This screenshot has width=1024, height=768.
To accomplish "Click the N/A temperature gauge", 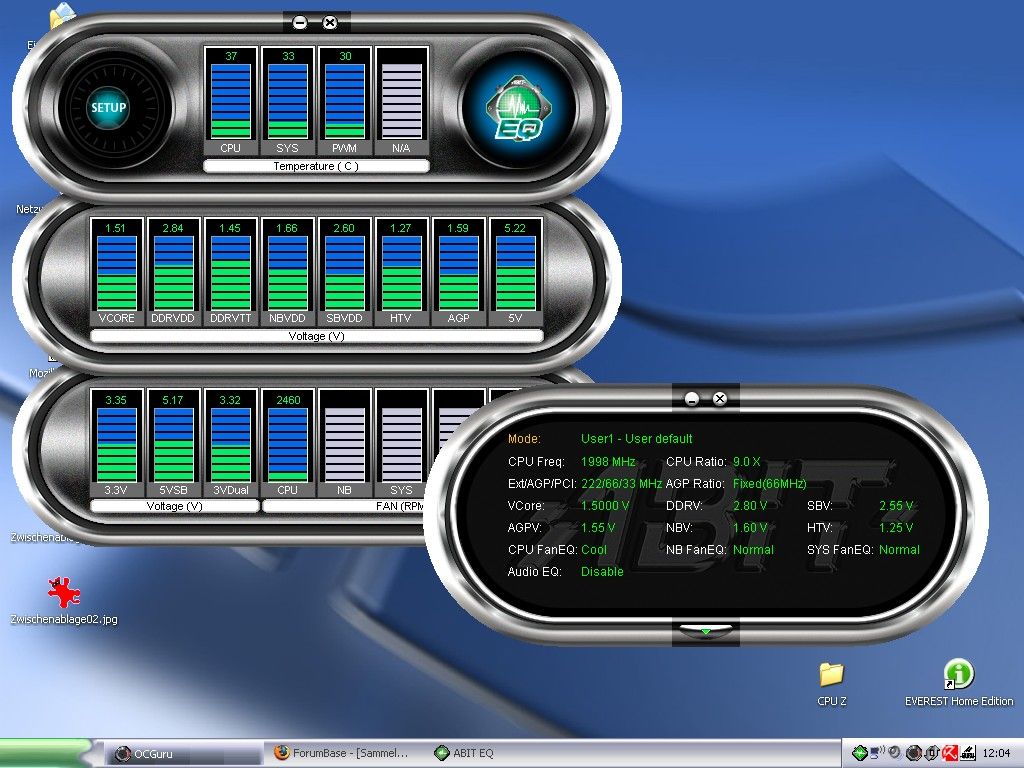I will click(402, 101).
